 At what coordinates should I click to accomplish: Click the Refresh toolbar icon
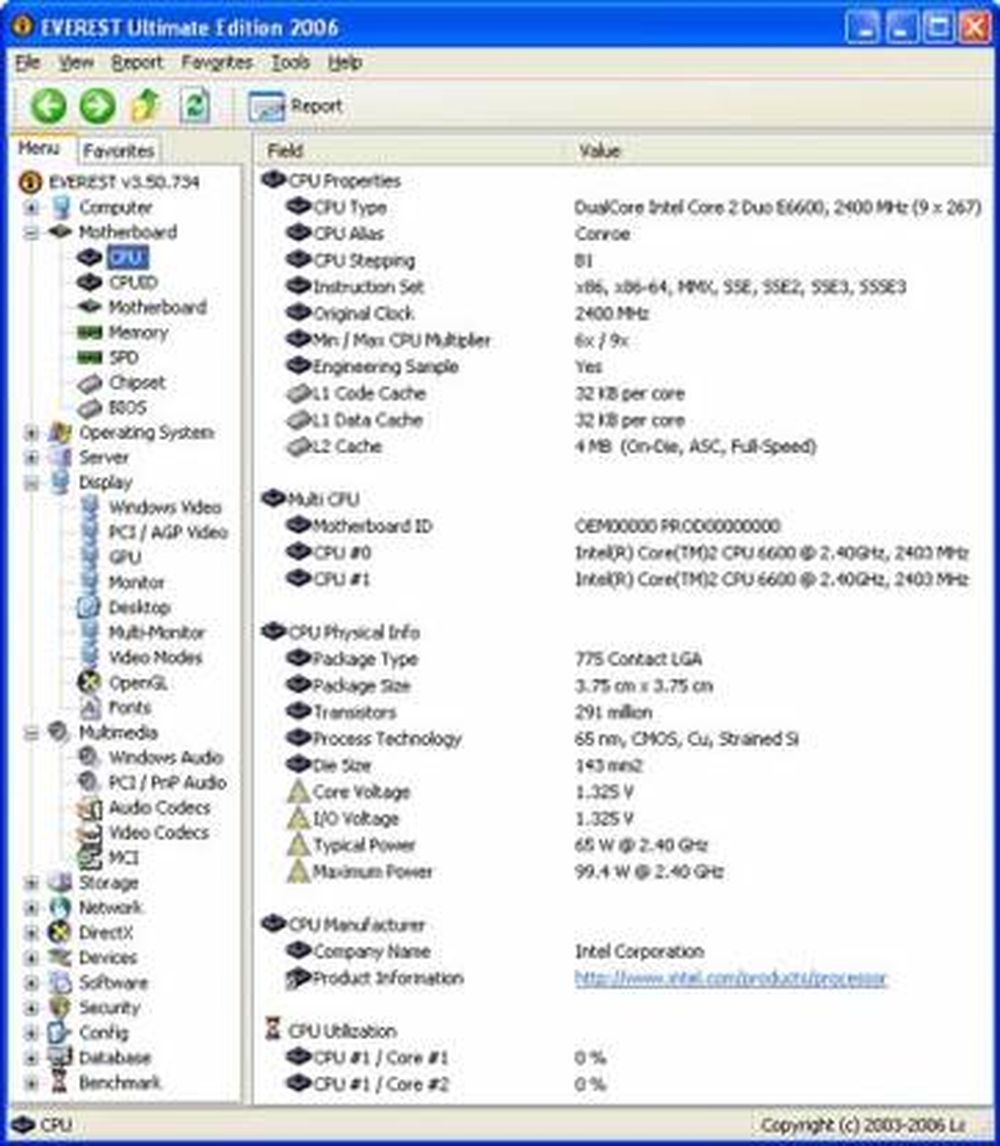pyautogui.click(x=194, y=106)
